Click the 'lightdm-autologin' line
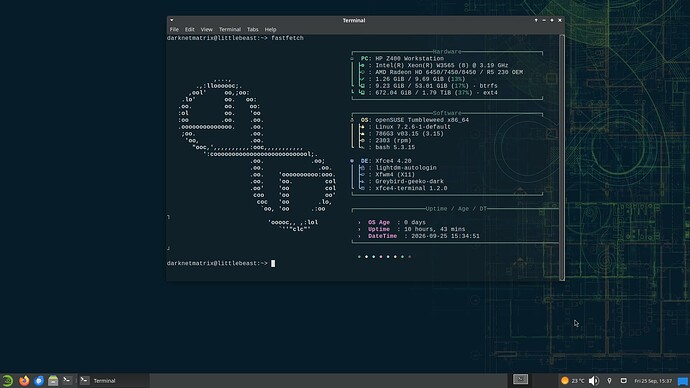Screen dimensions: 690x388 point(406,168)
